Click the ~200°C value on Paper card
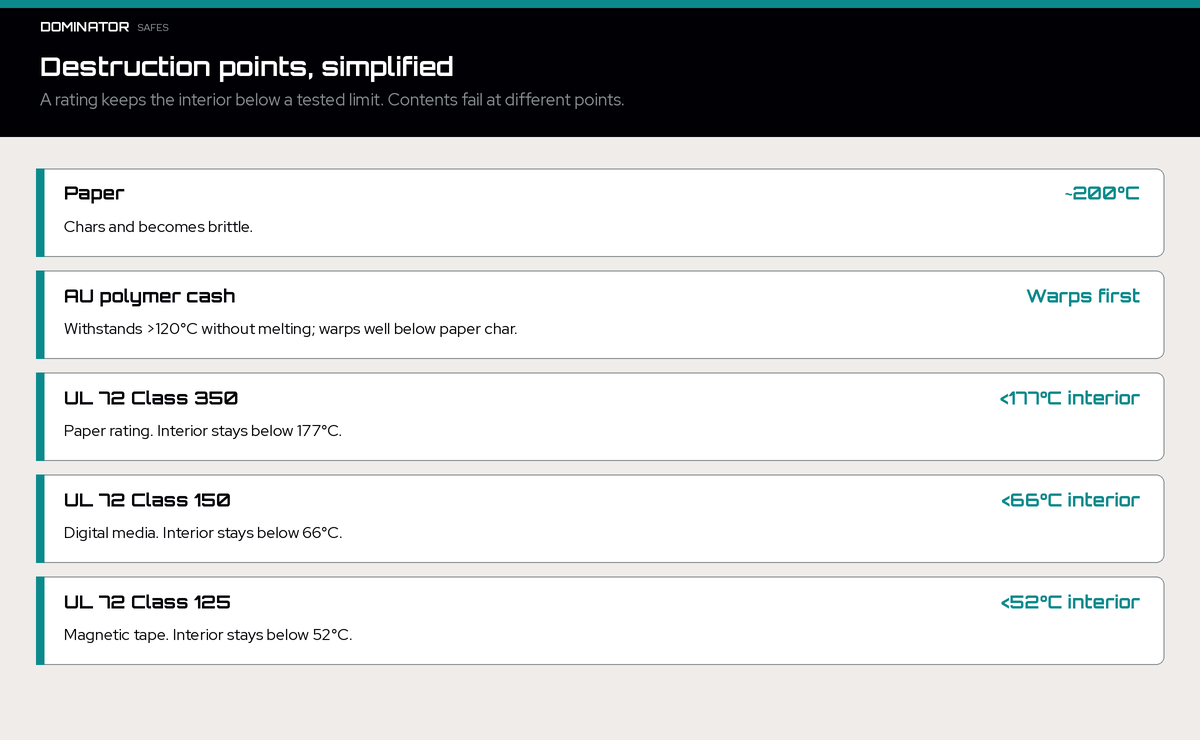 pyautogui.click(x=1102, y=193)
